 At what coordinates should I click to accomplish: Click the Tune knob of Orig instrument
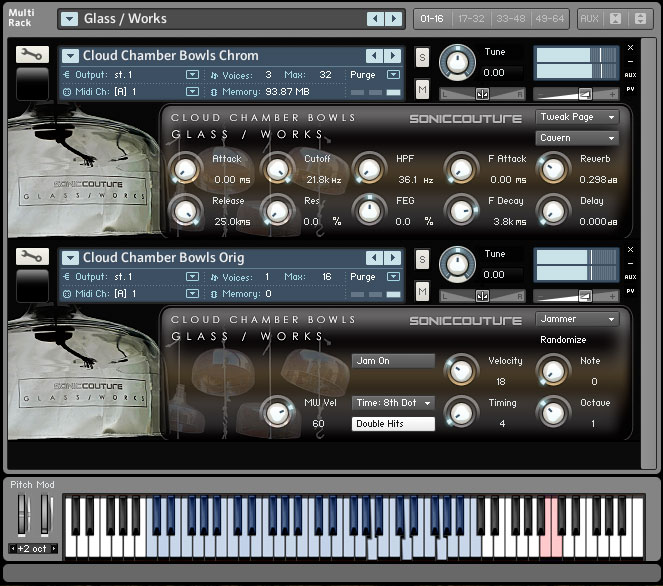pyautogui.click(x=457, y=264)
